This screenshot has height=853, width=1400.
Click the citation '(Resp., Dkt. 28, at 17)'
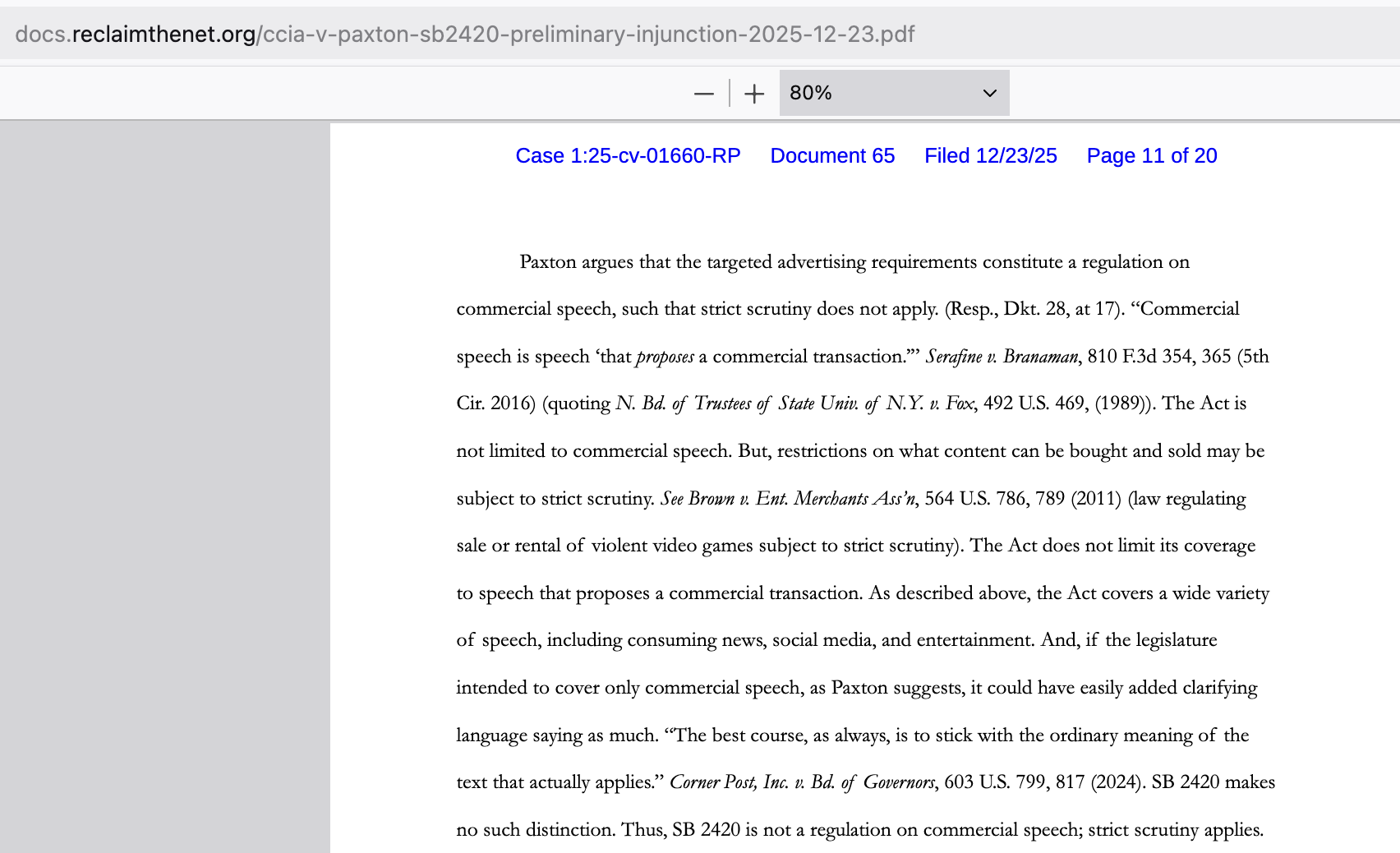click(1034, 309)
